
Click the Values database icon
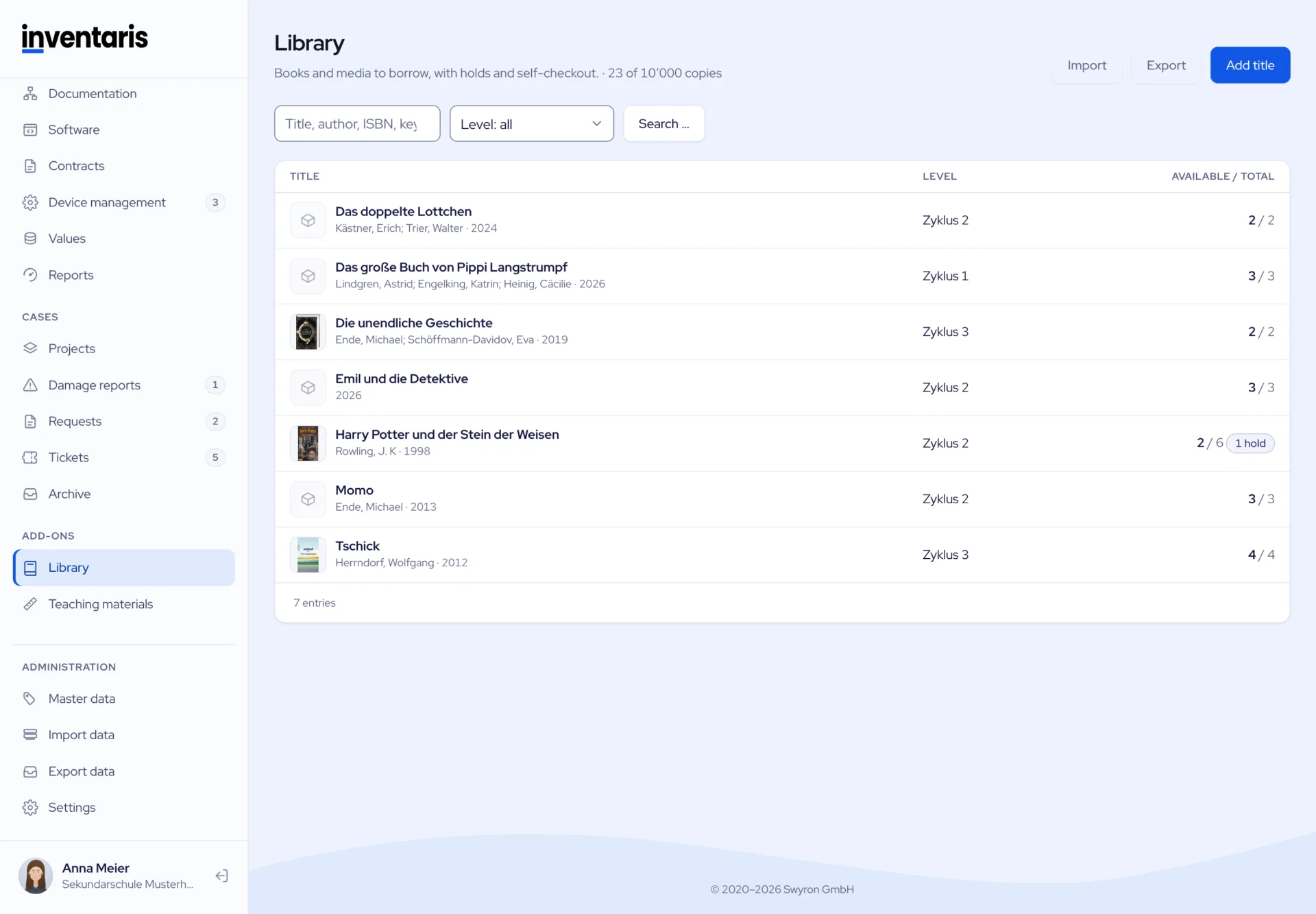(30, 239)
